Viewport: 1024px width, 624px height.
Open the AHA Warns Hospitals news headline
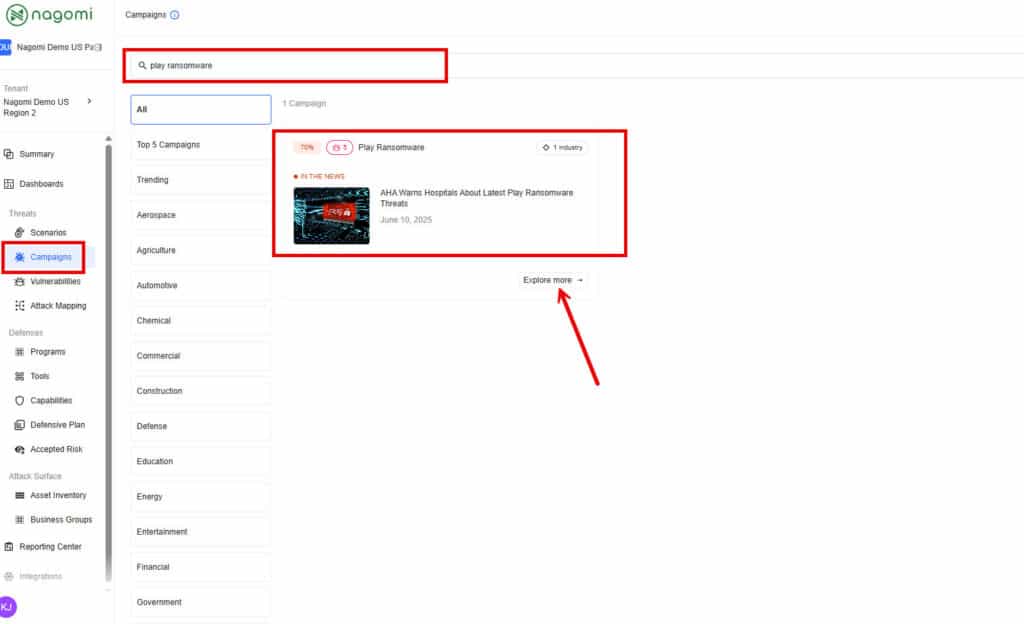coord(476,198)
